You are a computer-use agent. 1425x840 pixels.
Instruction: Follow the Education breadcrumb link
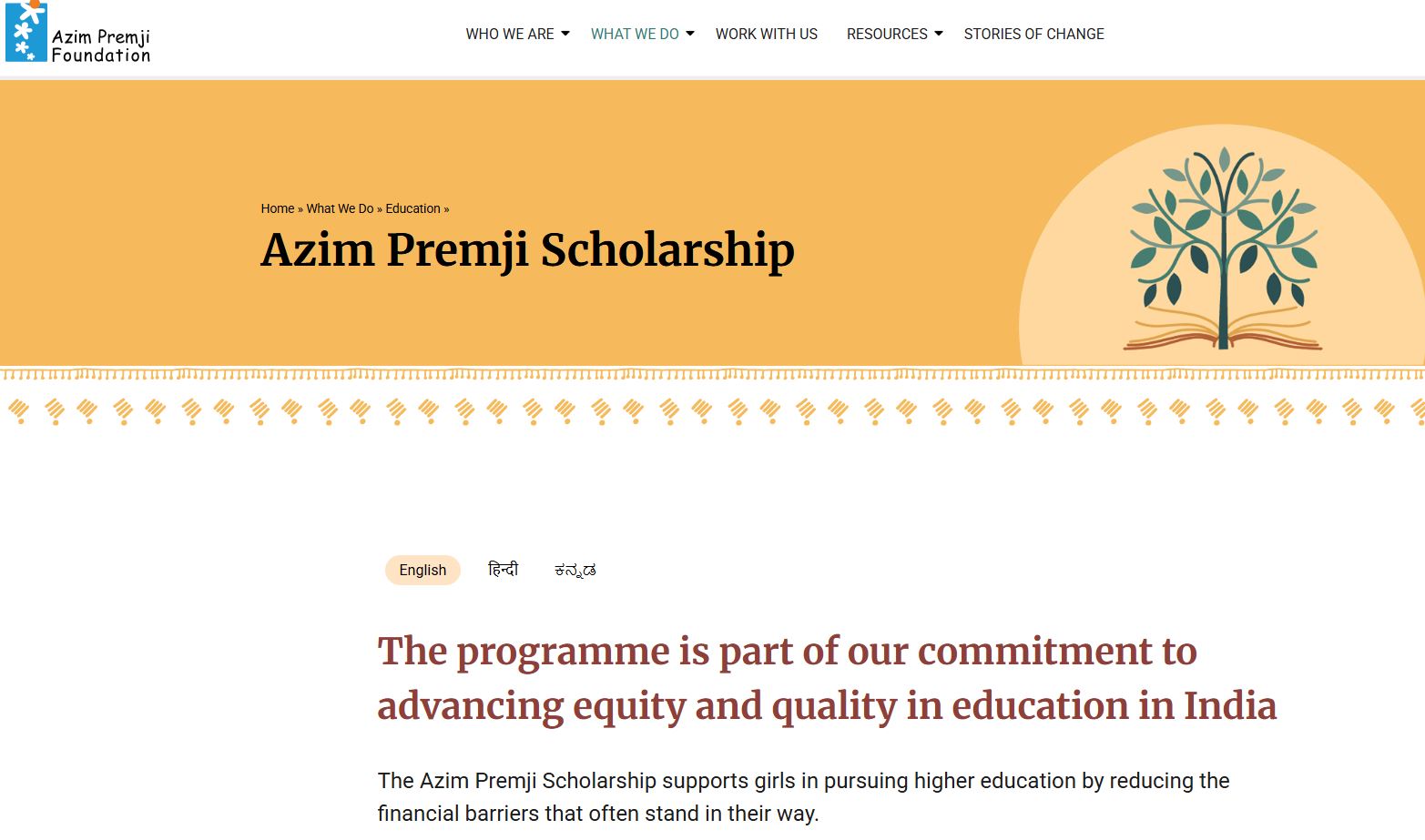pos(412,208)
